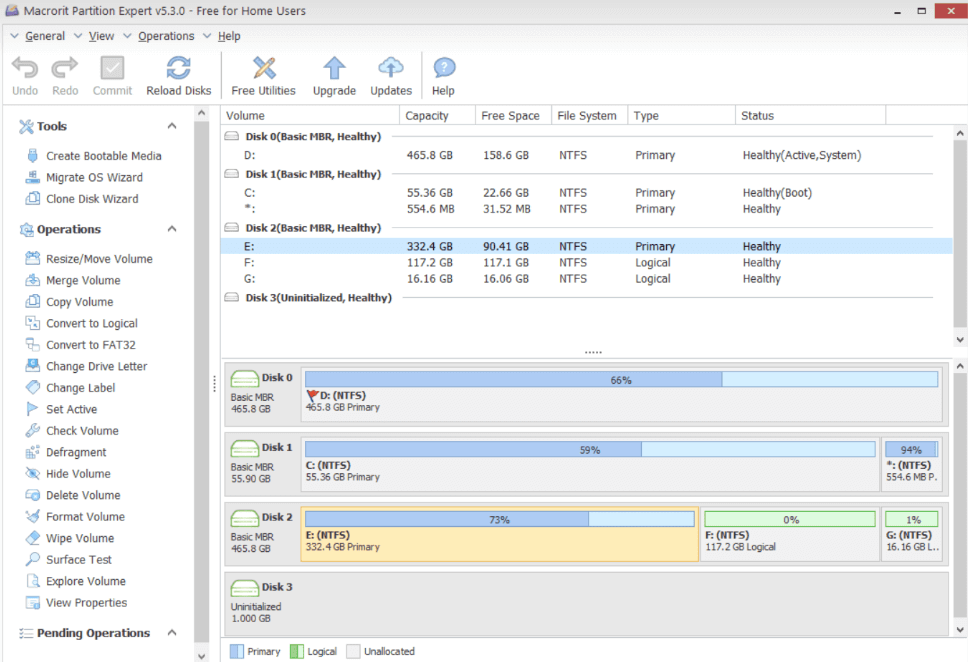Click volume list scroll down arrow

pyautogui.click(x=960, y=340)
